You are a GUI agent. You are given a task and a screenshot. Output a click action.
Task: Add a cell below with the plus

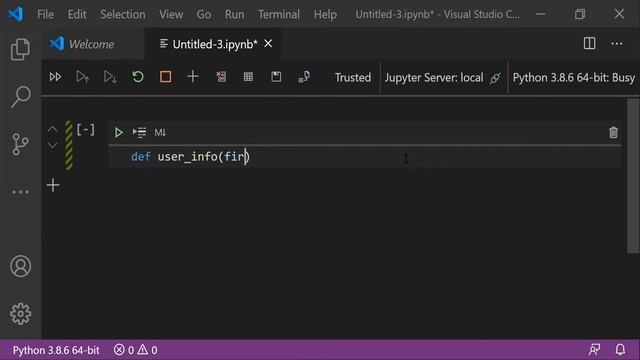click(53, 185)
